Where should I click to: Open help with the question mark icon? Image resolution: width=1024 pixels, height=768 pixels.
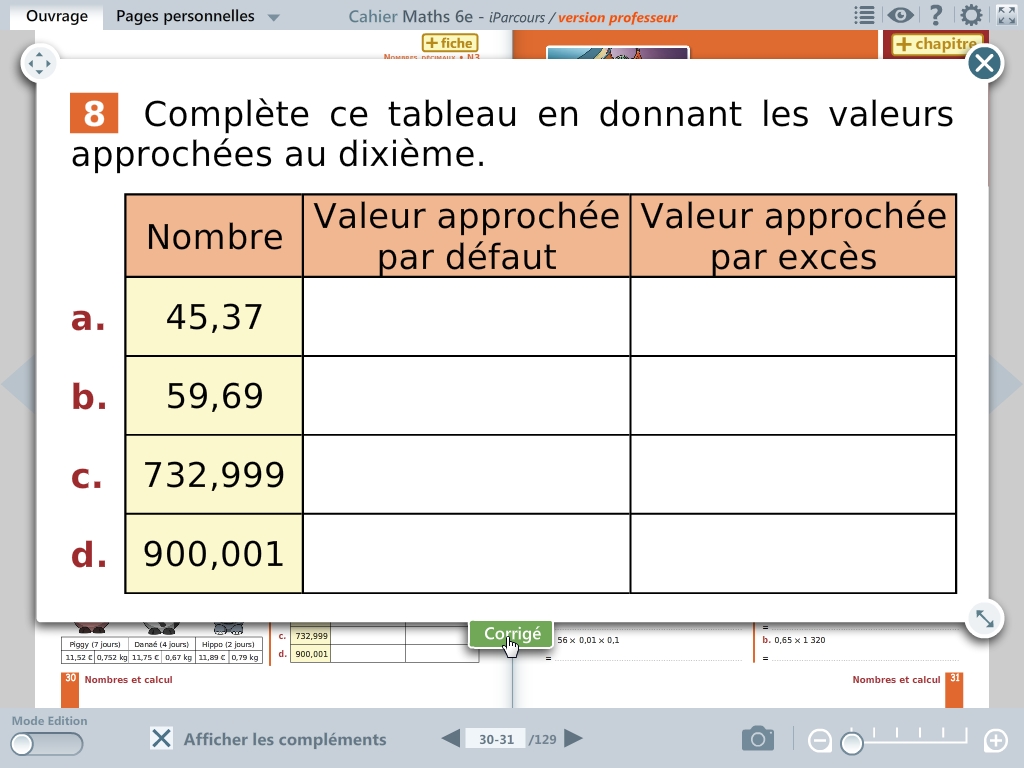(x=936, y=16)
